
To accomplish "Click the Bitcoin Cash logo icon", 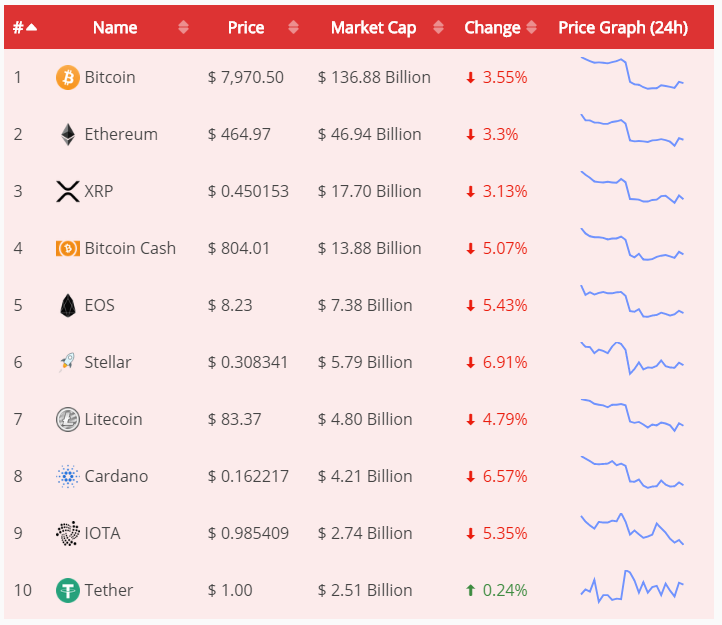I will click(x=67, y=248).
